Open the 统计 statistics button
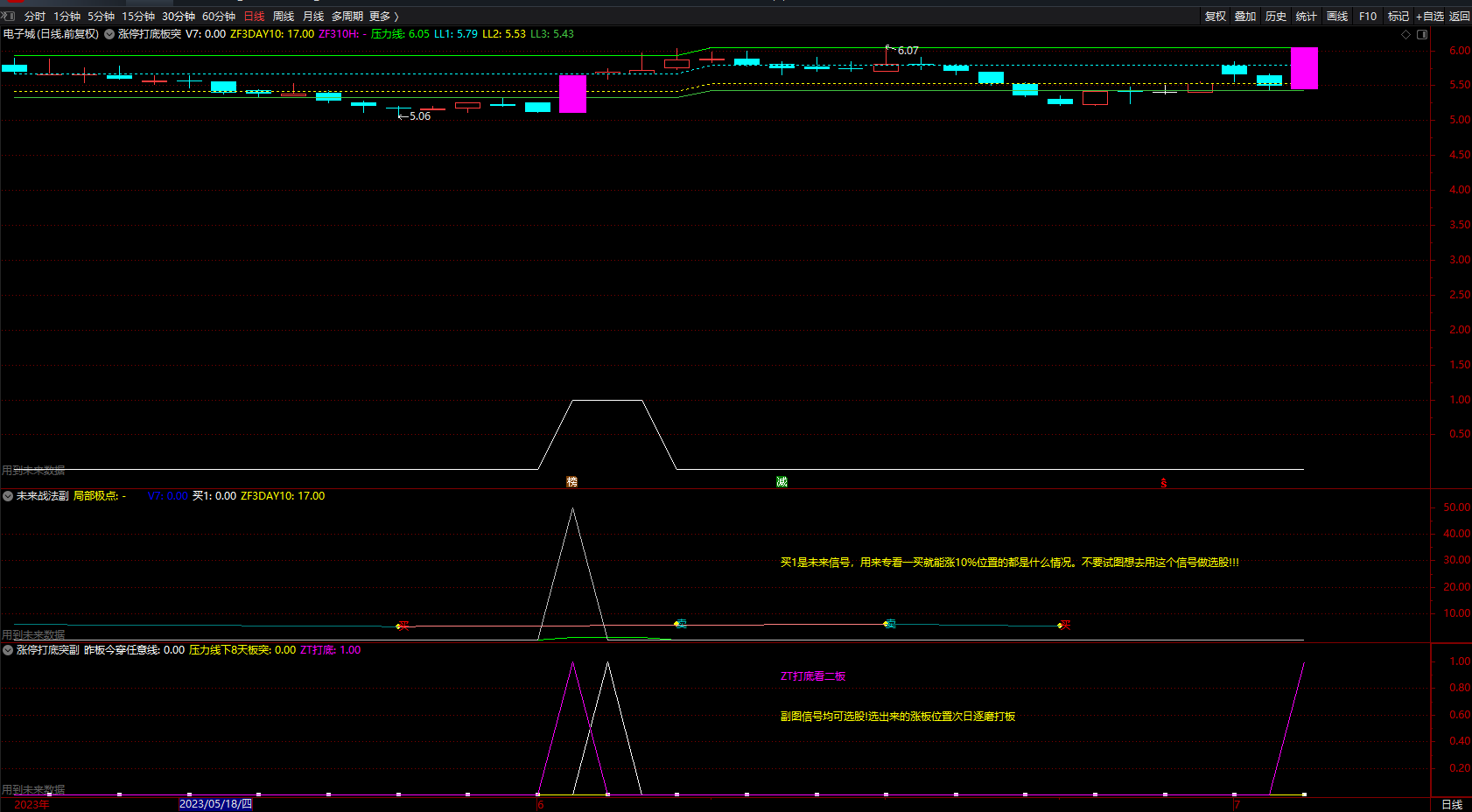 click(x=1307, y=17)
